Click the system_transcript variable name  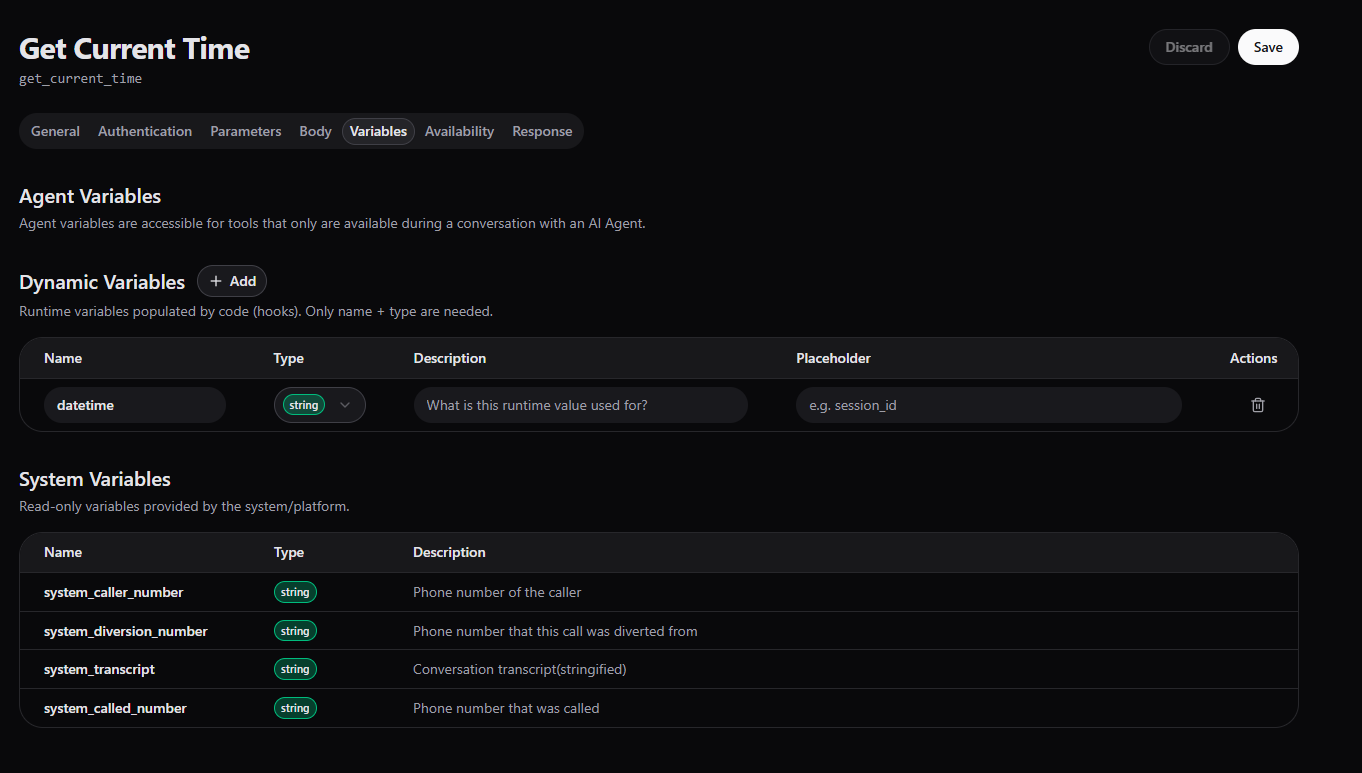[x=99, y=669]
